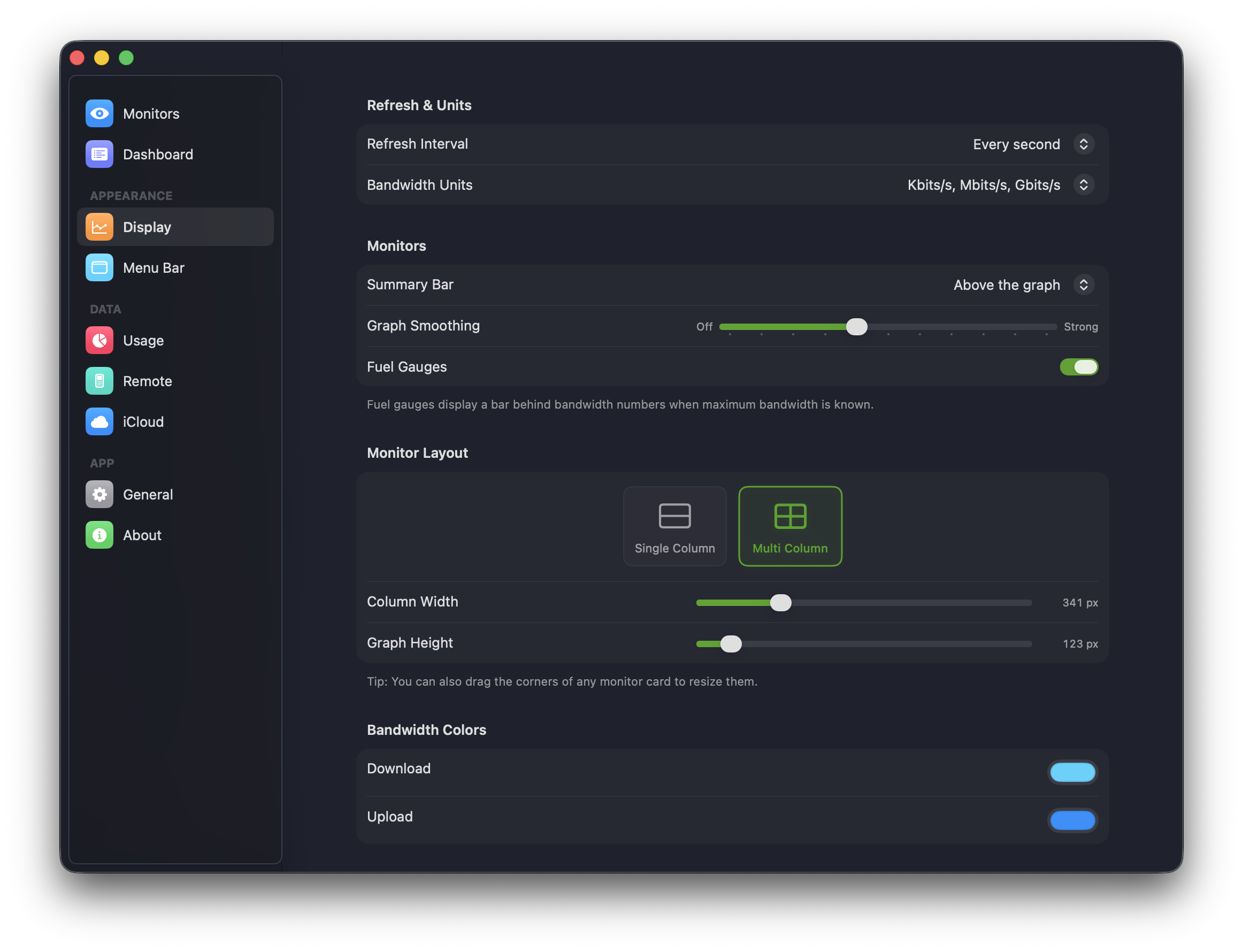Click the Display appearance icon
The height and width of the screenshot is (952, 1243).
pyautogui.click(x=99, y=227)
